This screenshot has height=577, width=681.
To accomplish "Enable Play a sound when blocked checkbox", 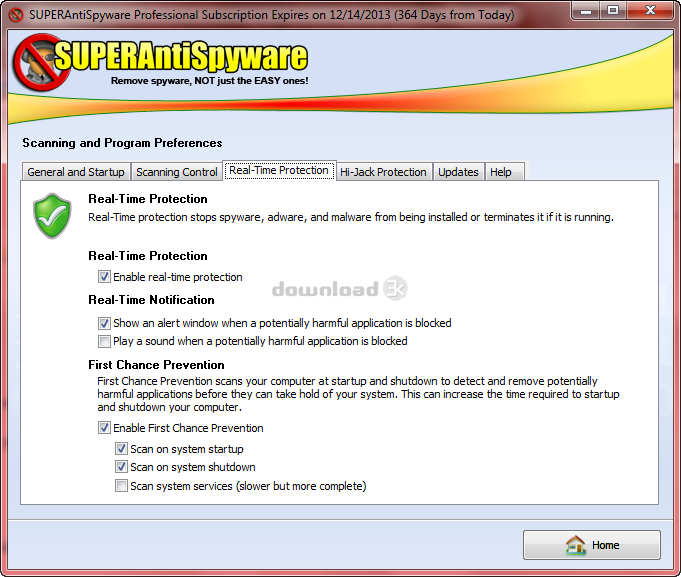I will 104,341.
